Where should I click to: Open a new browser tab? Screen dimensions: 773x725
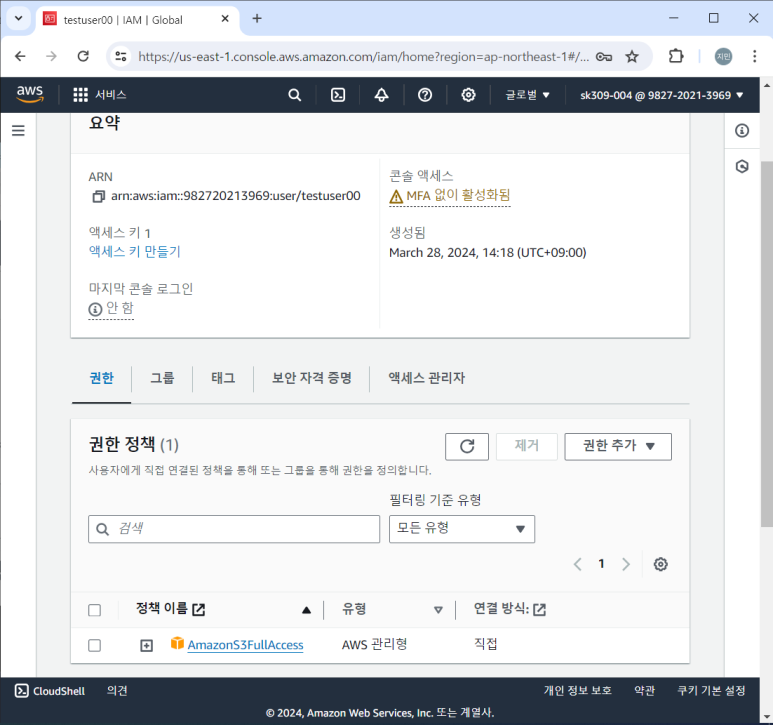257,19
